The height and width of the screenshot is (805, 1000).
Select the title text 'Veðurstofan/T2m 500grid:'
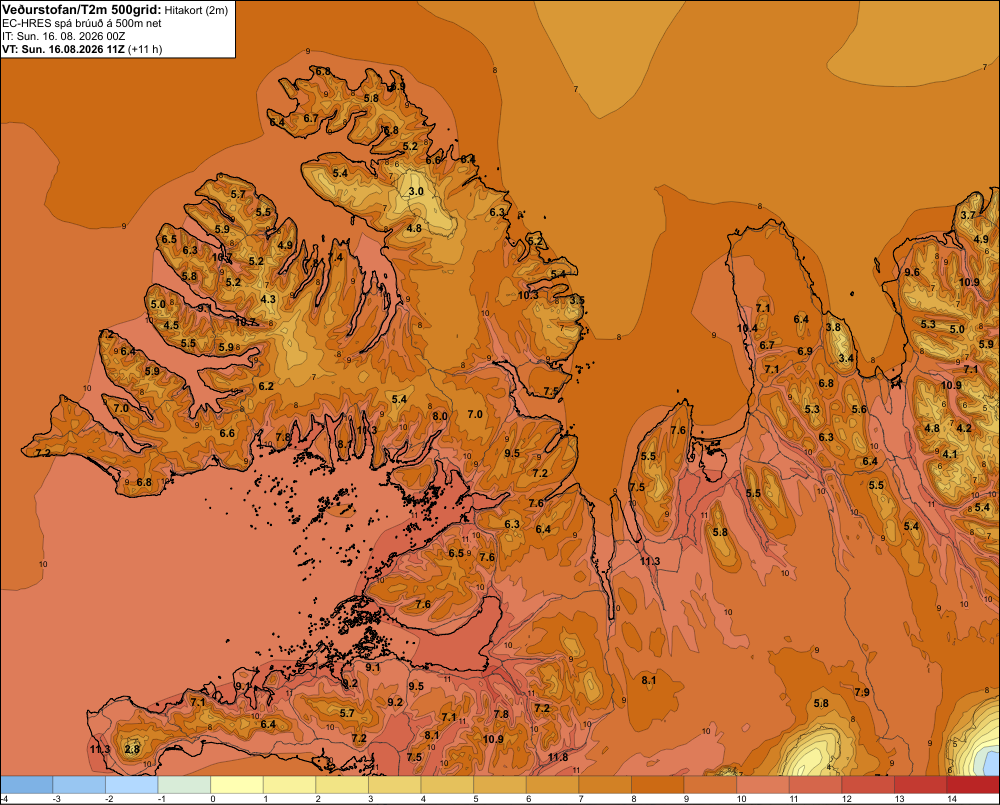coord(82,10)
